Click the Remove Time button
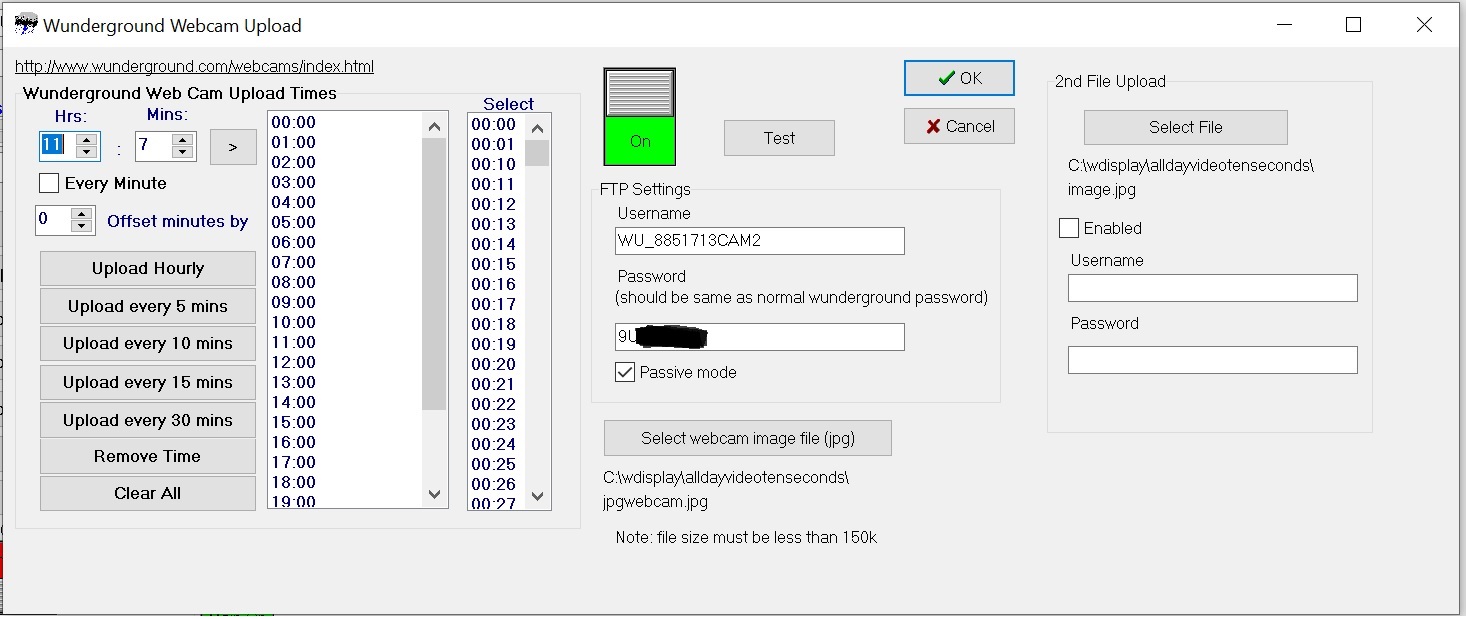This screenshot has width=1466, height=619. click(x=148, y=456)
